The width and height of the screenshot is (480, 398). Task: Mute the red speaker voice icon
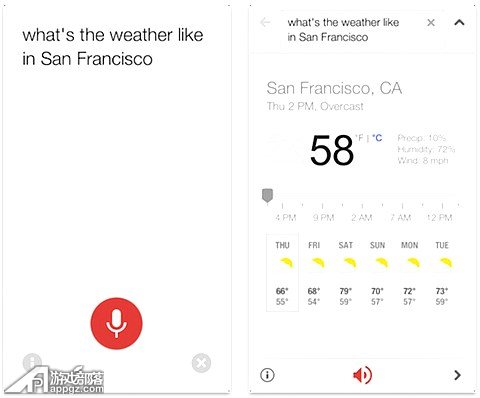pyautogui.click(x=362, y=375)
